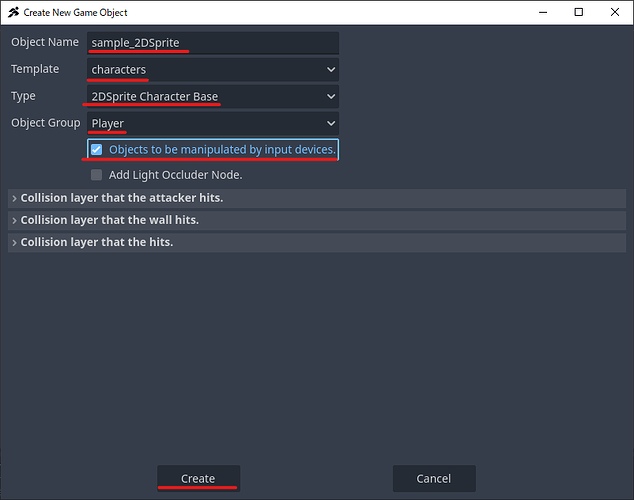Screen dimensions: 634x500
Task: Click the Template label text
Action: click(35, 70)
